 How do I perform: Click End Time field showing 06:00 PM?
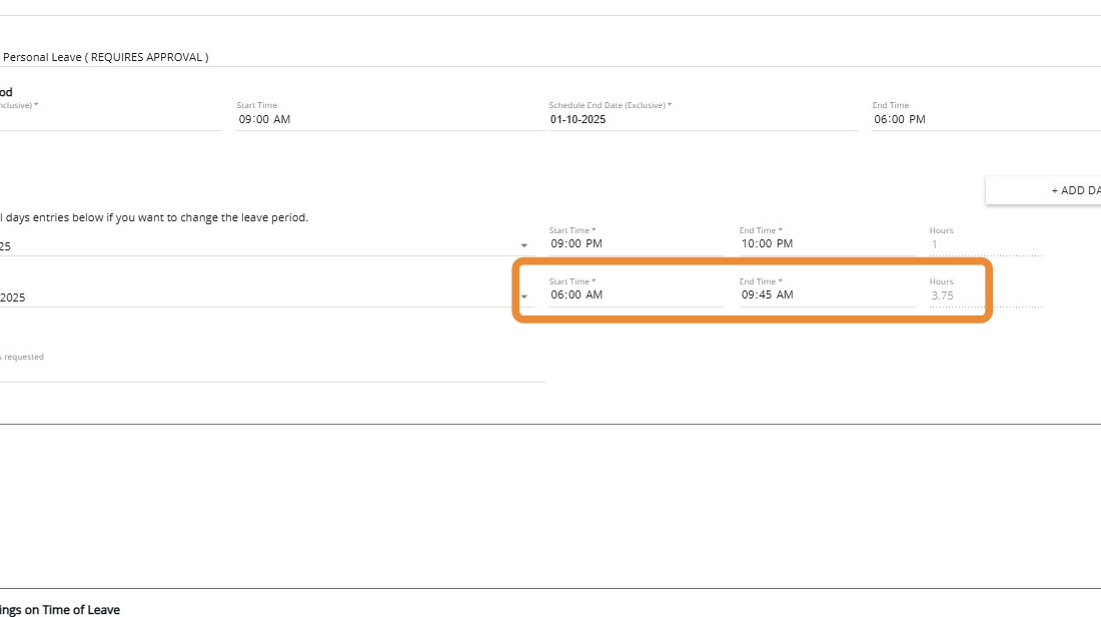tap(985, 119)
